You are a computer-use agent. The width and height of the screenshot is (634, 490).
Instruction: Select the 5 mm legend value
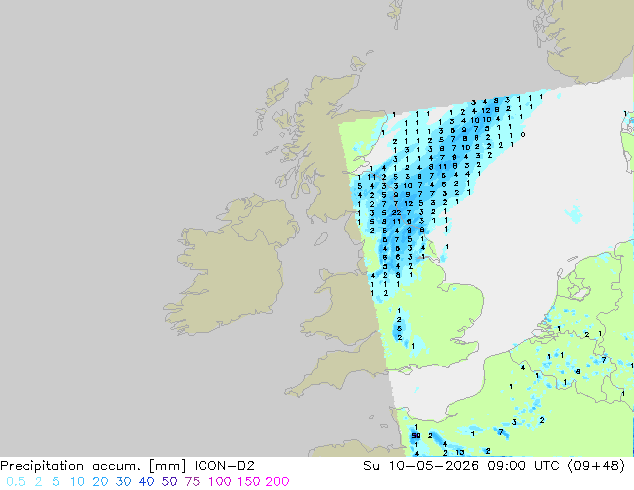tap(56, 482)
